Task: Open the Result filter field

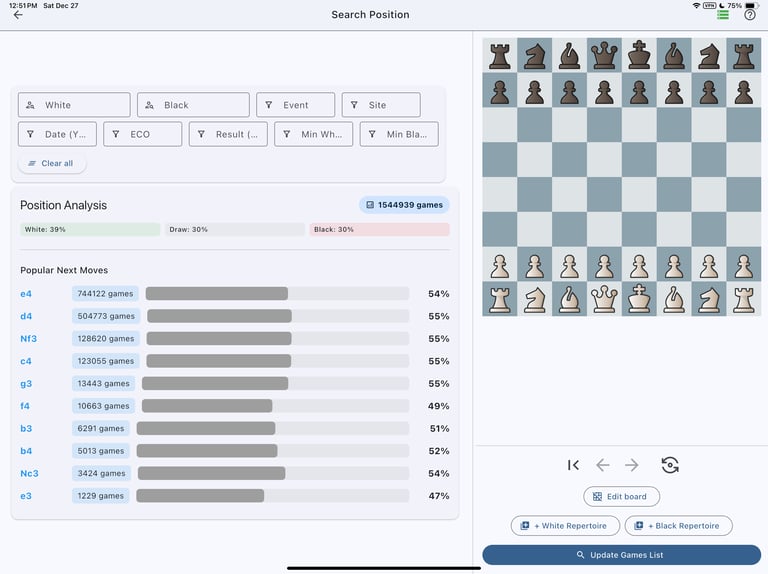Action: (x=228, y=134)
